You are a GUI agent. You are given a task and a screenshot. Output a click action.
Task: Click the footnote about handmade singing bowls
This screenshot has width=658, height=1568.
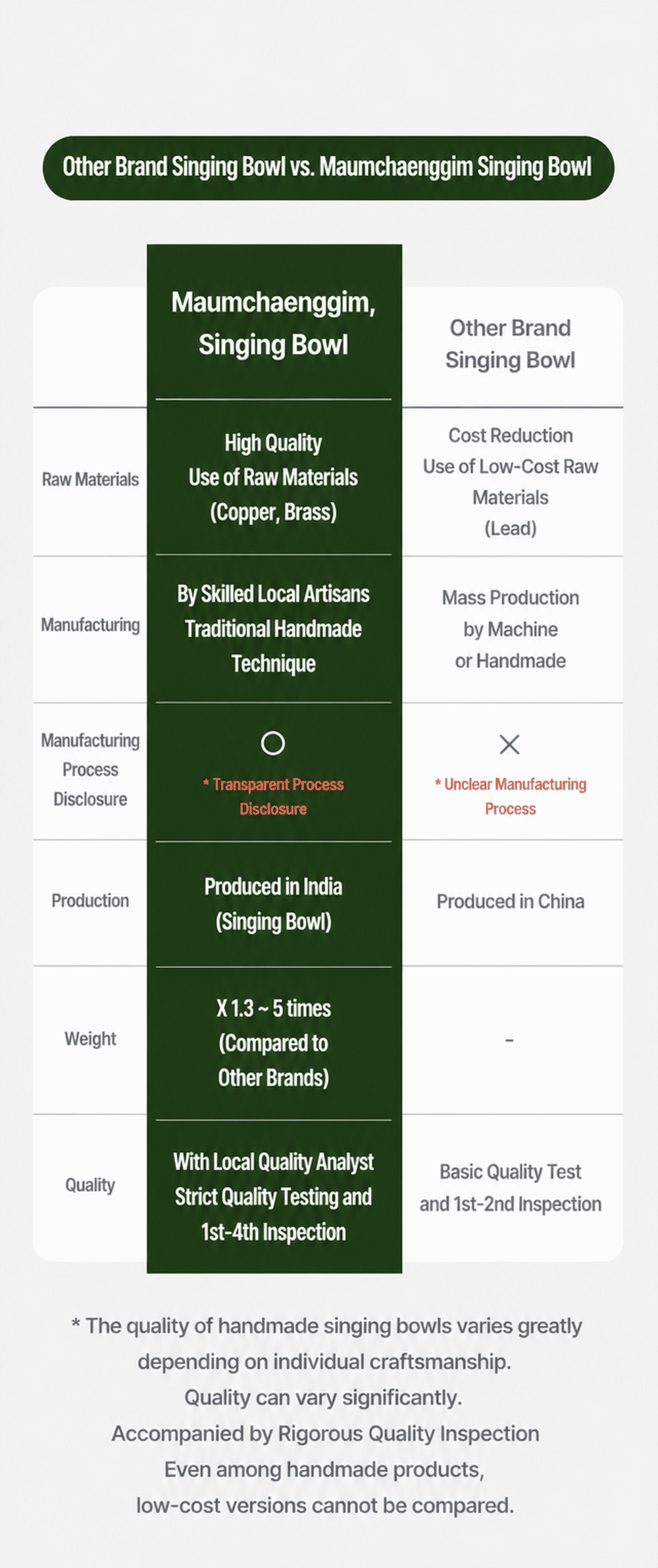[x=326, y=1415]
